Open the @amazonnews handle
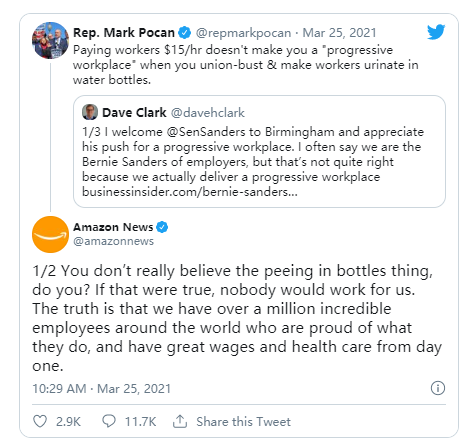Viewport: 475px width, 444px height. click(x=113, y=241)
